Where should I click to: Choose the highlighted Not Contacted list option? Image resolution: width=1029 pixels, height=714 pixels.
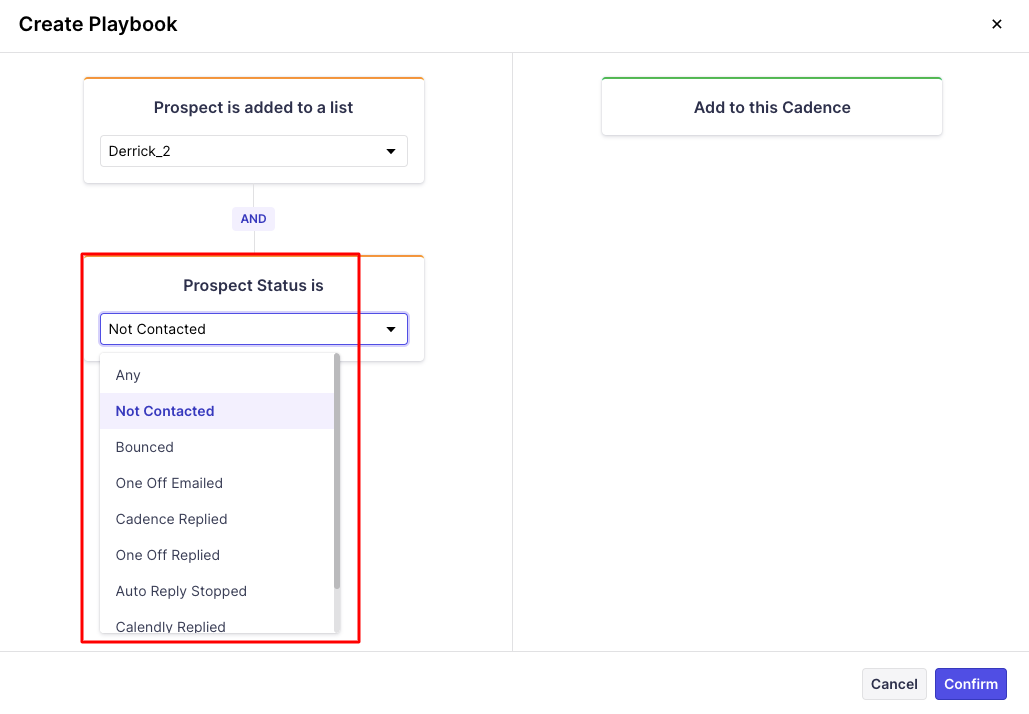point(165,411)
